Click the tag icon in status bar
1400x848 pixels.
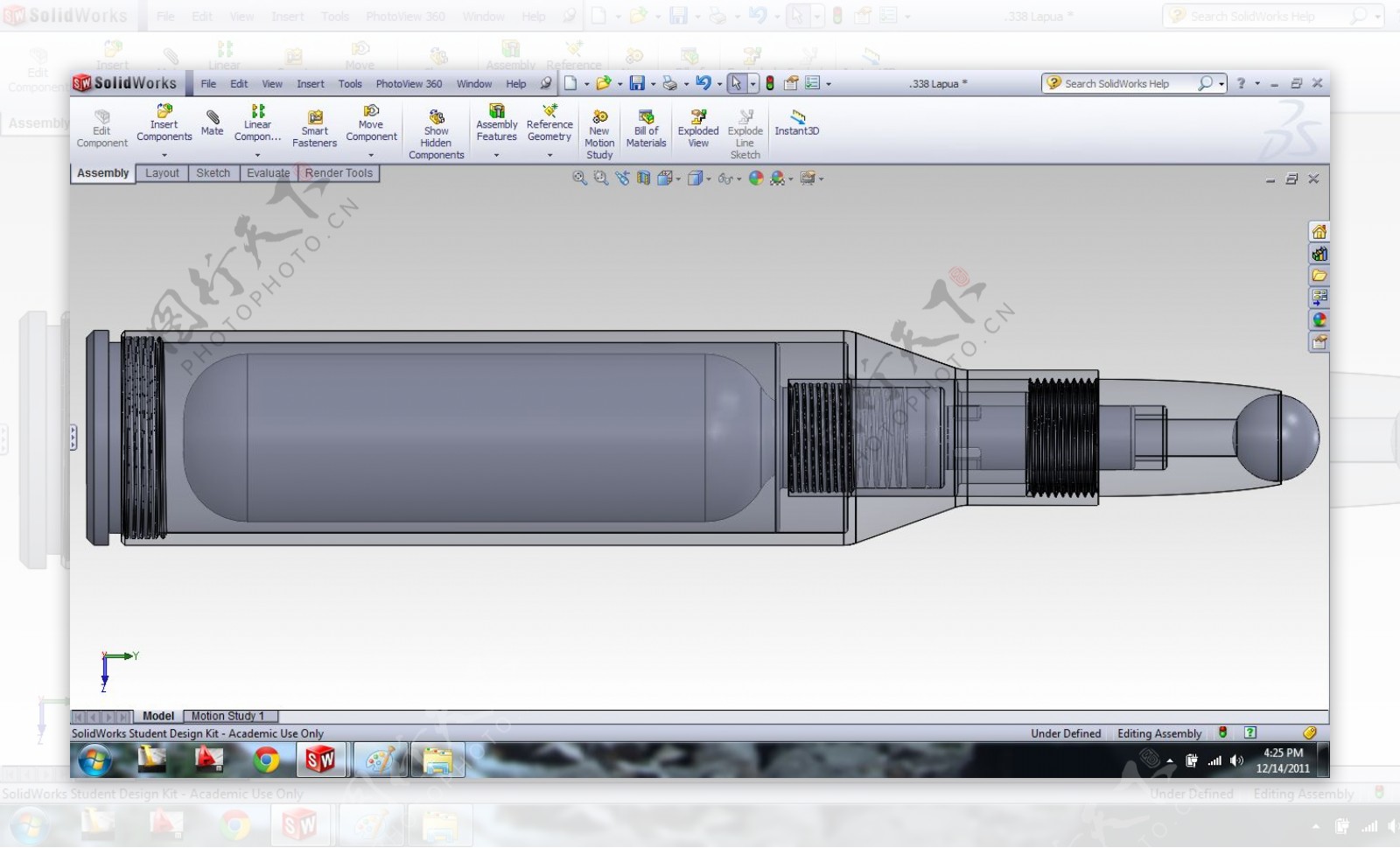pyautogui.click(x=1309, y=732)
